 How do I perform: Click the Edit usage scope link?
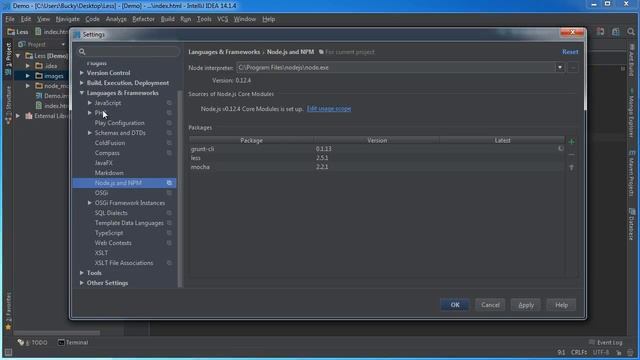point(329,109)
